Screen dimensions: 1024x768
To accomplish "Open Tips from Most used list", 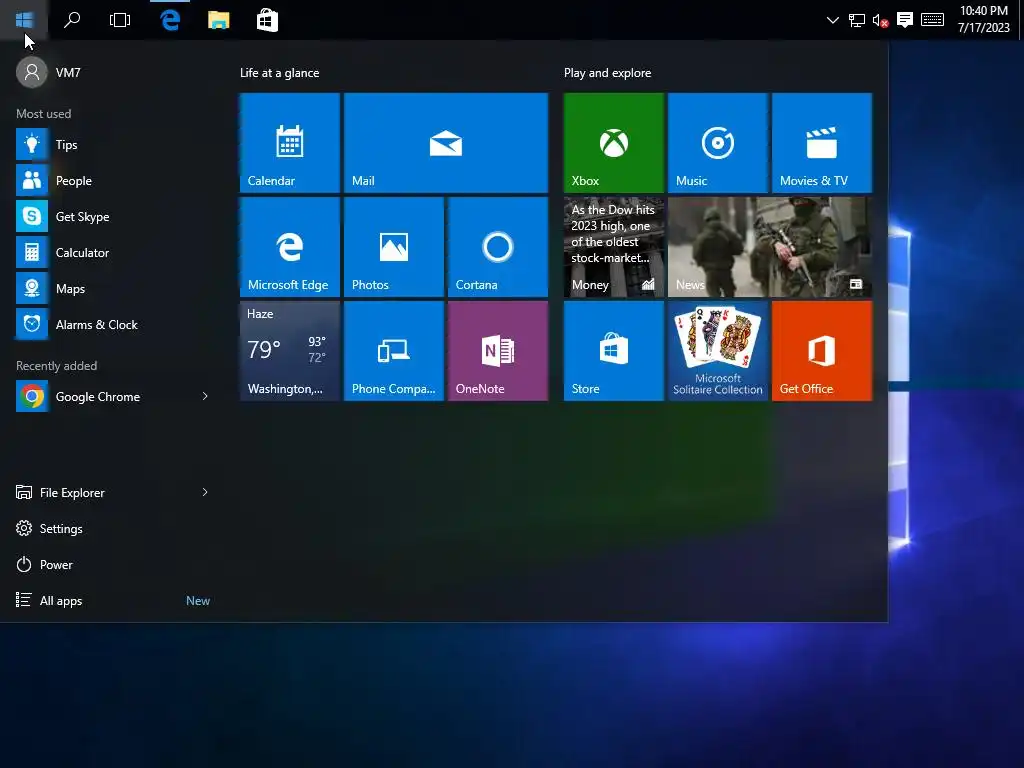I will coord(112,144).
